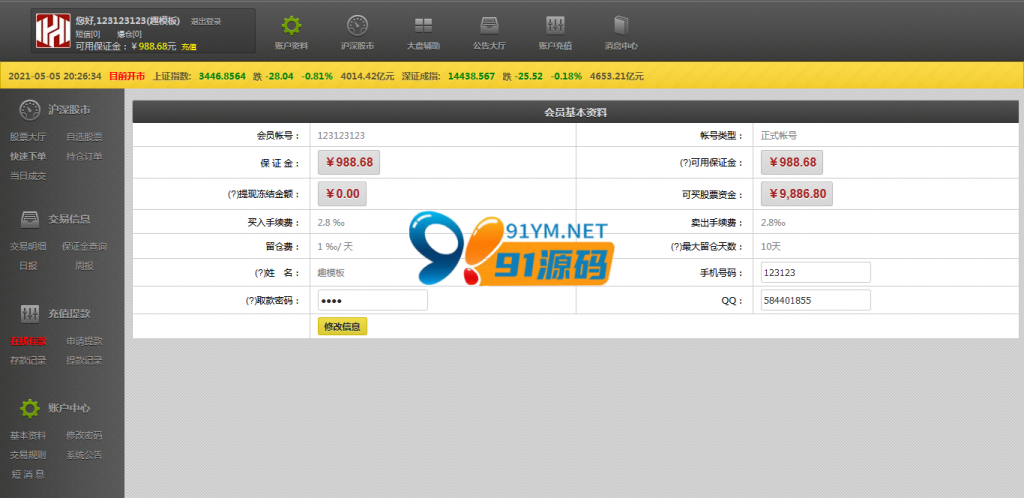
Task: Open 短消息 in sidebar
Action: pyautogui.click(x=28, y=475)
